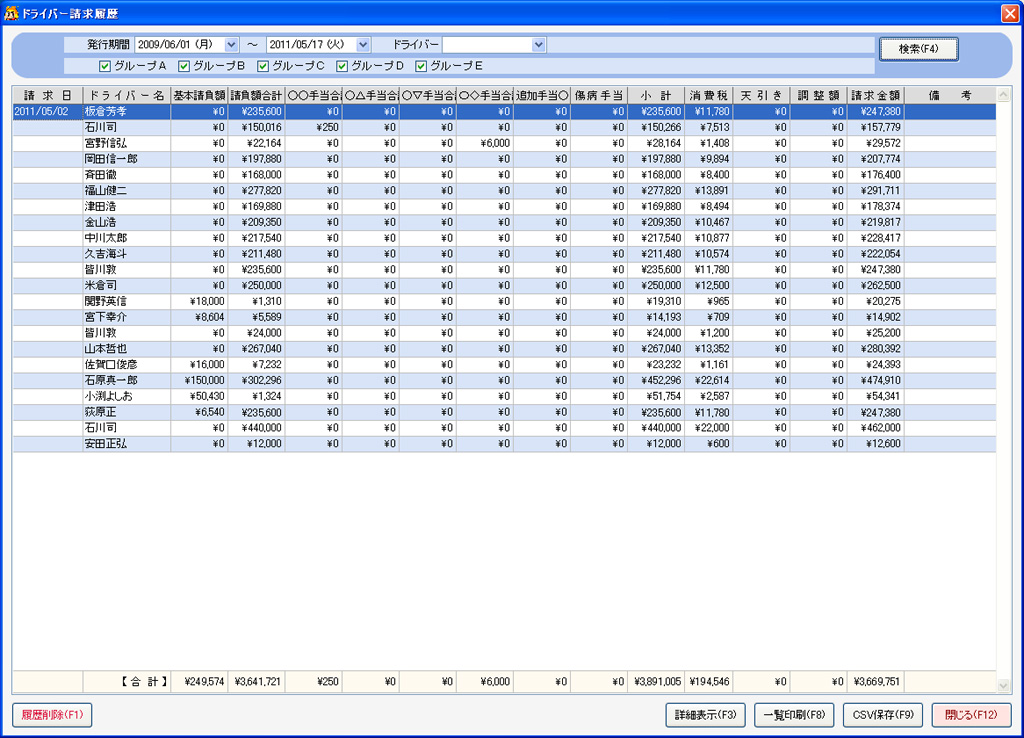1024x738 pixels.
Task: Click 一覧印刷(F8) print button
Action: [x=794, y=715]
